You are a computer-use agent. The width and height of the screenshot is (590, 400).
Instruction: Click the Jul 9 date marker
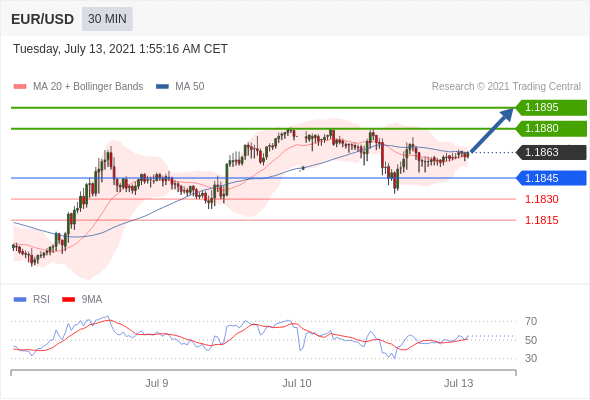click(157, 383)
